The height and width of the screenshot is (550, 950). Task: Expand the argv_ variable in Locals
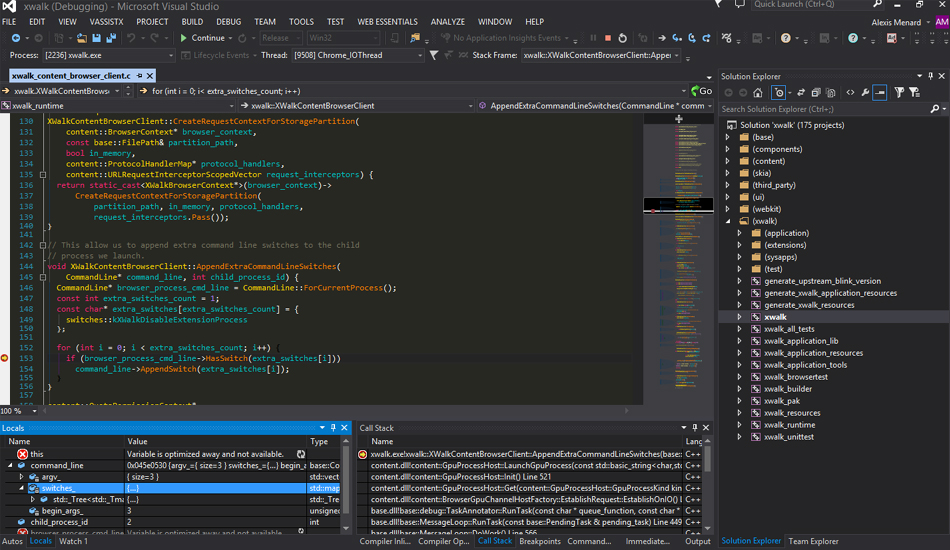22,477
